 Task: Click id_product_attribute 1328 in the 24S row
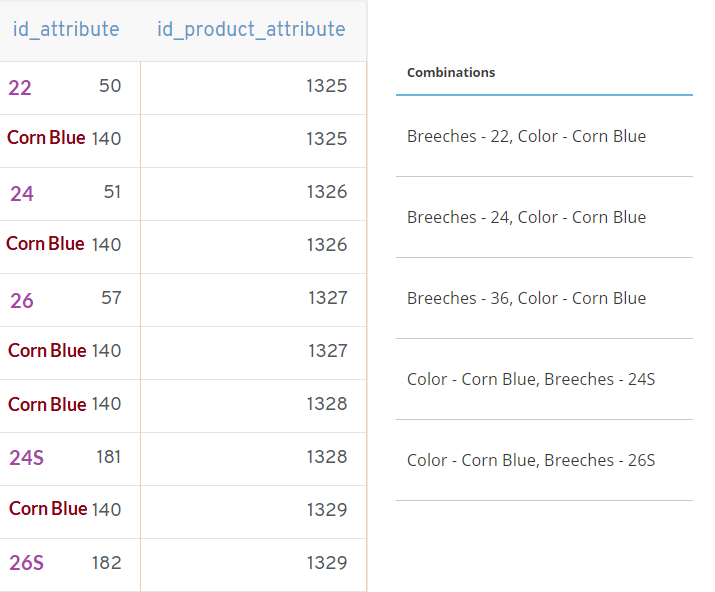coord(326,457)
